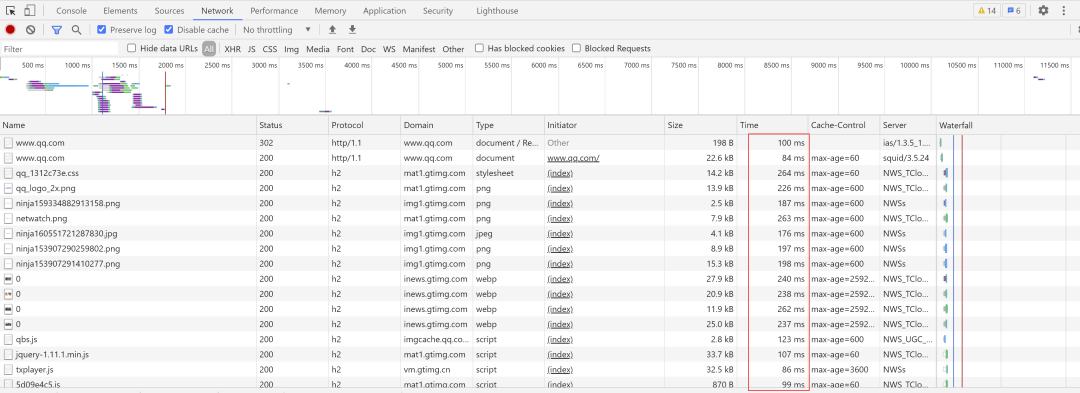Toggle Disable cache checkbox
The width and height of the screenshot is (1080, 393).
[169, 30]
